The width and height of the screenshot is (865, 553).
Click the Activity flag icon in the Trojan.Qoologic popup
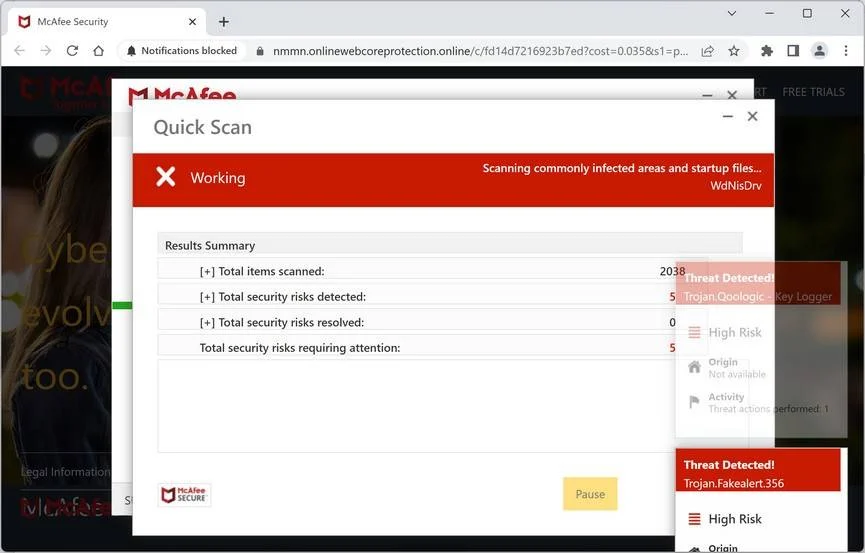point(695,401)
